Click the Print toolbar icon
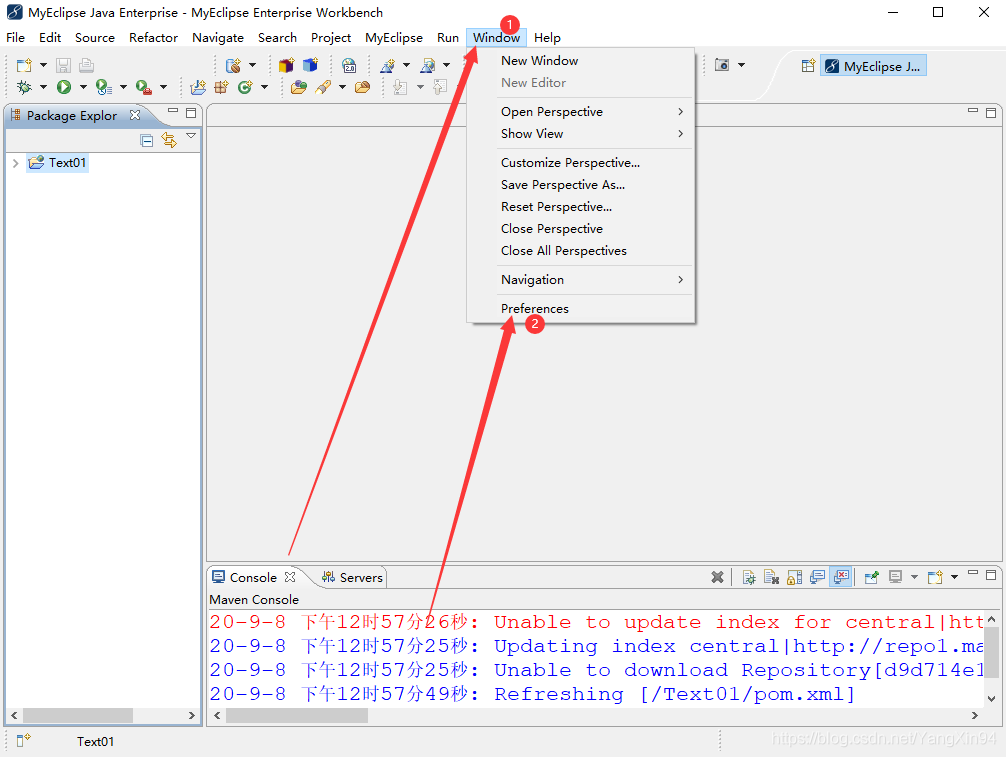 [x=86, y=65]
